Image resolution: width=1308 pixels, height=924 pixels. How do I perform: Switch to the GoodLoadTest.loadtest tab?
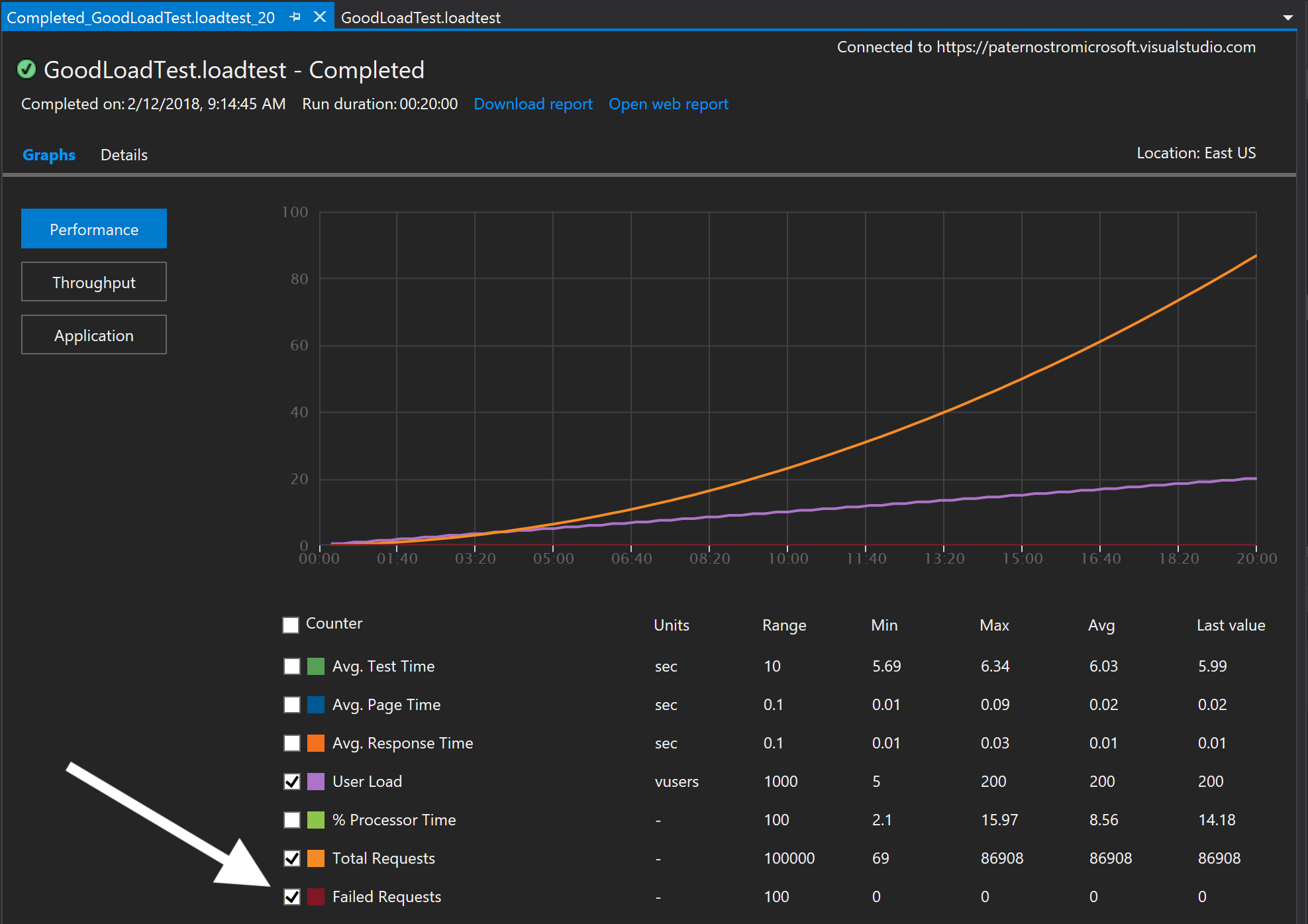pyautogui.click(x=421, y=18)
